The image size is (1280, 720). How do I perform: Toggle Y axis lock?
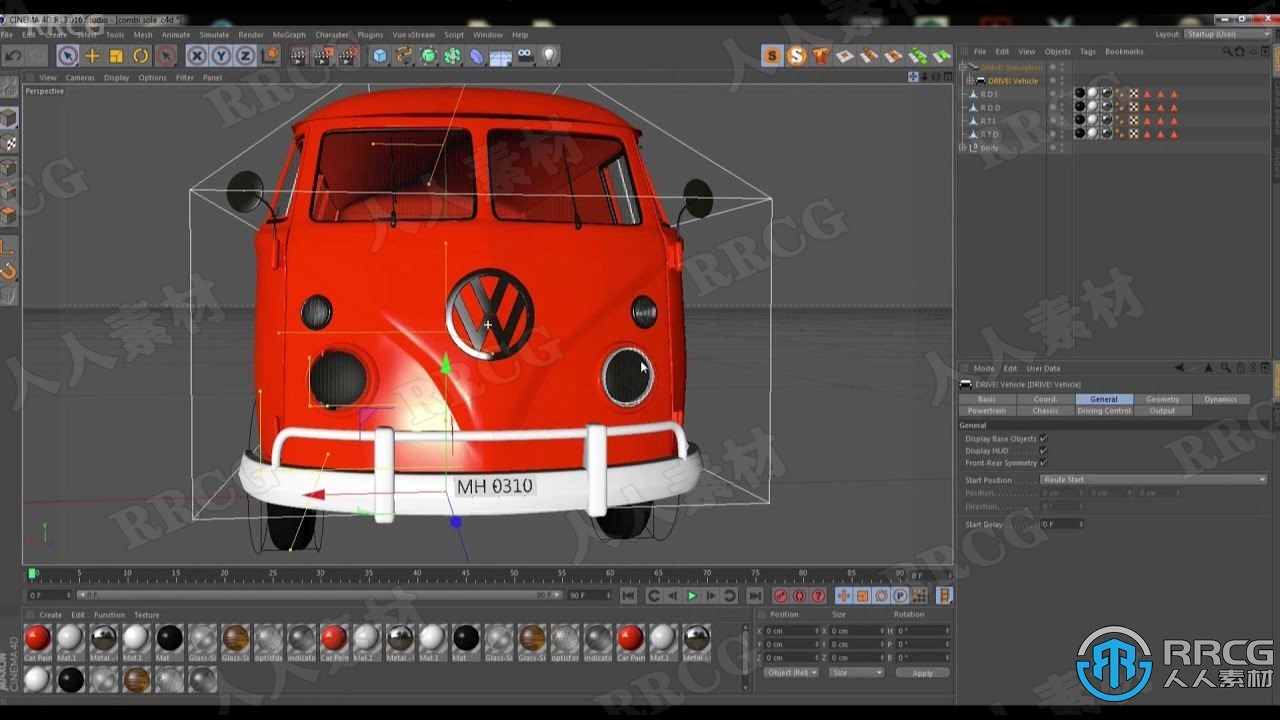(221, 56)
